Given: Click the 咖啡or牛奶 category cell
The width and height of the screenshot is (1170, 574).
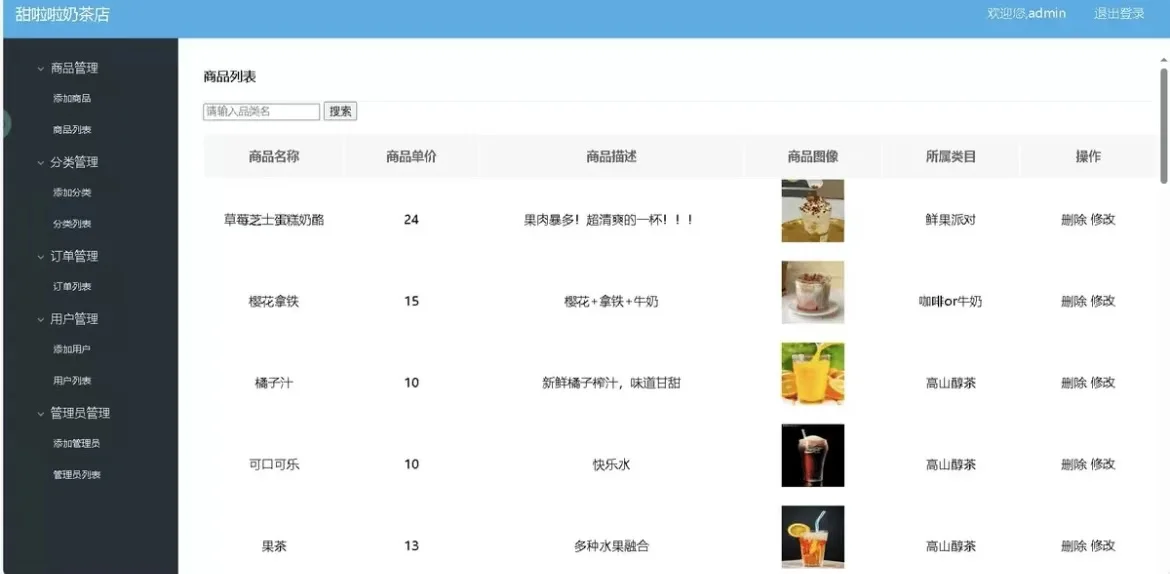Looking at the screenshot, I should point(951,302).
